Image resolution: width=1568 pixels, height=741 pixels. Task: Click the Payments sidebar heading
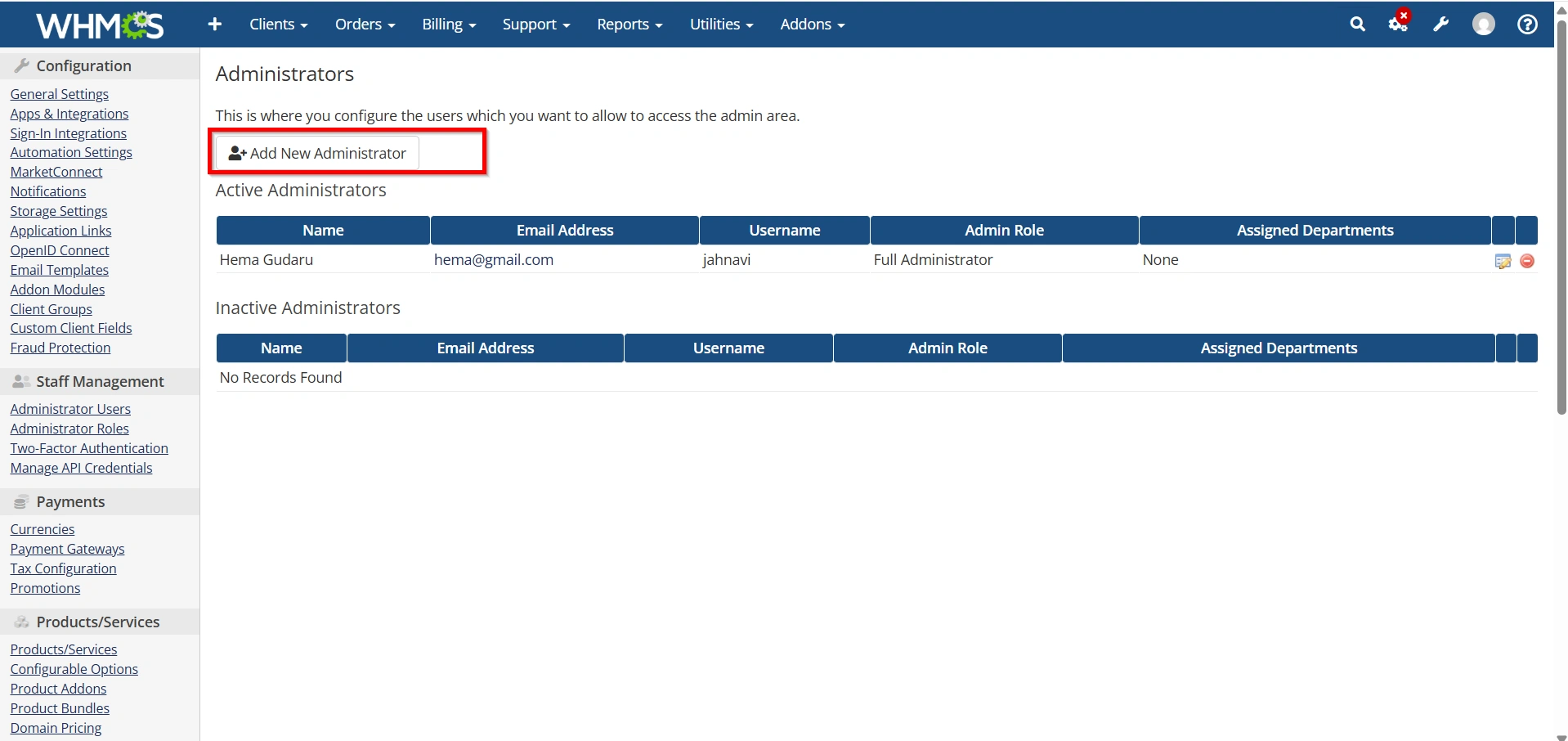pos(70,501)
